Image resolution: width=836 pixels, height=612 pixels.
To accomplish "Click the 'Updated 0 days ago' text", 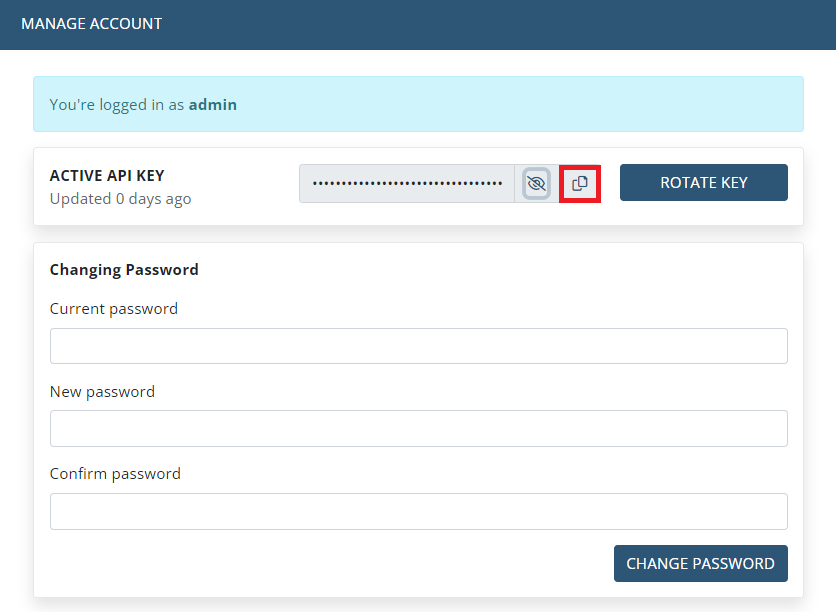I will click(x=120, y=199).
